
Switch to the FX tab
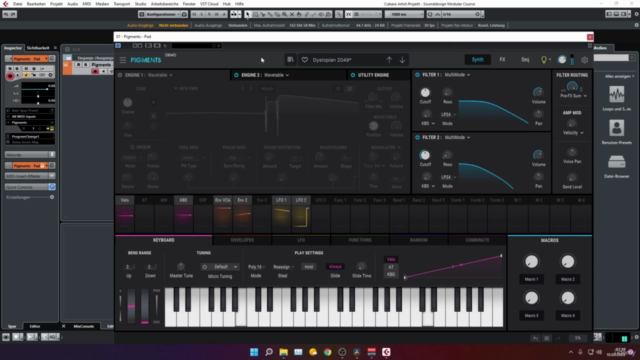[502, 60]
